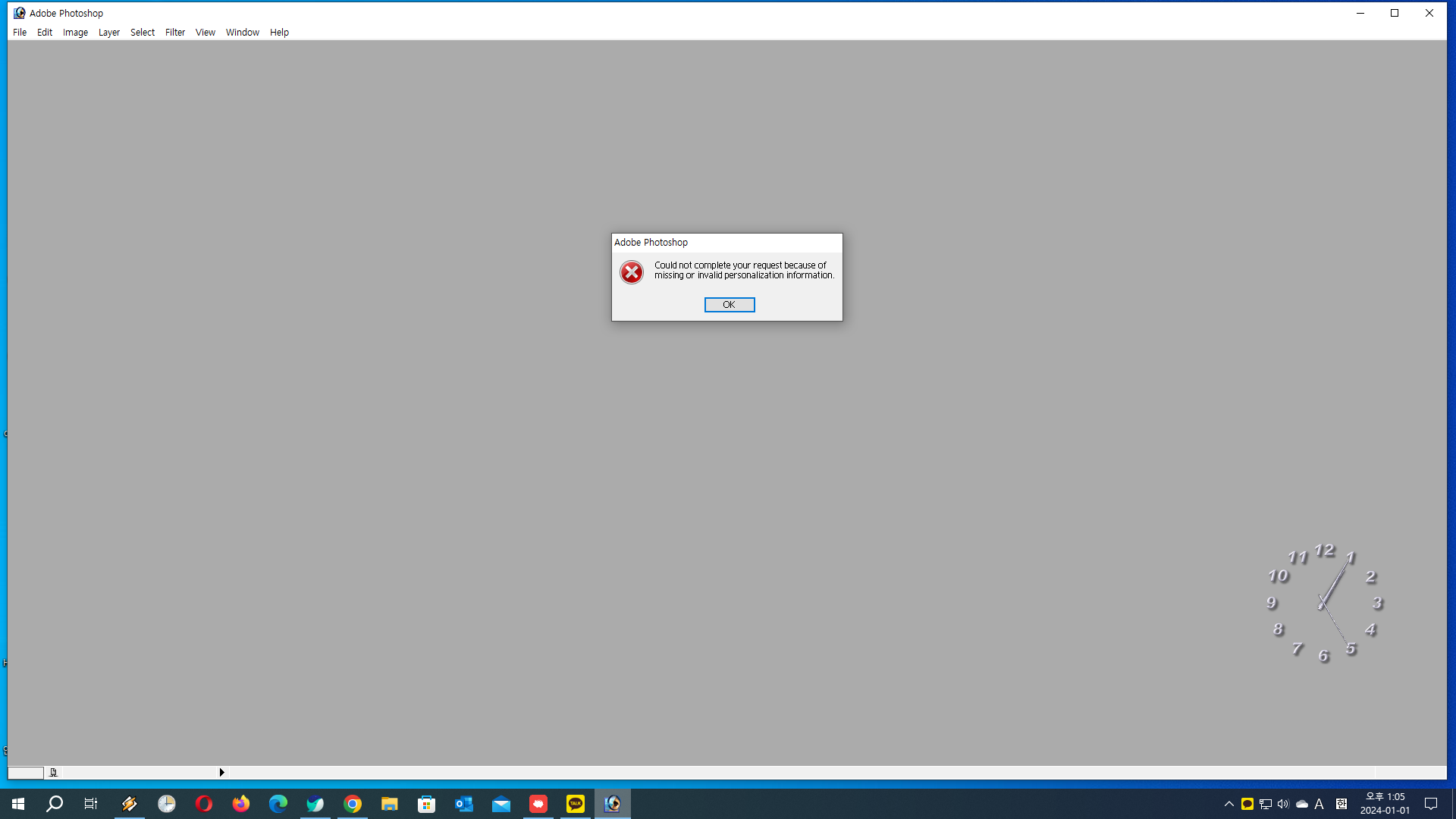Click the zoom percentage field in status bar

coord(25,773)
